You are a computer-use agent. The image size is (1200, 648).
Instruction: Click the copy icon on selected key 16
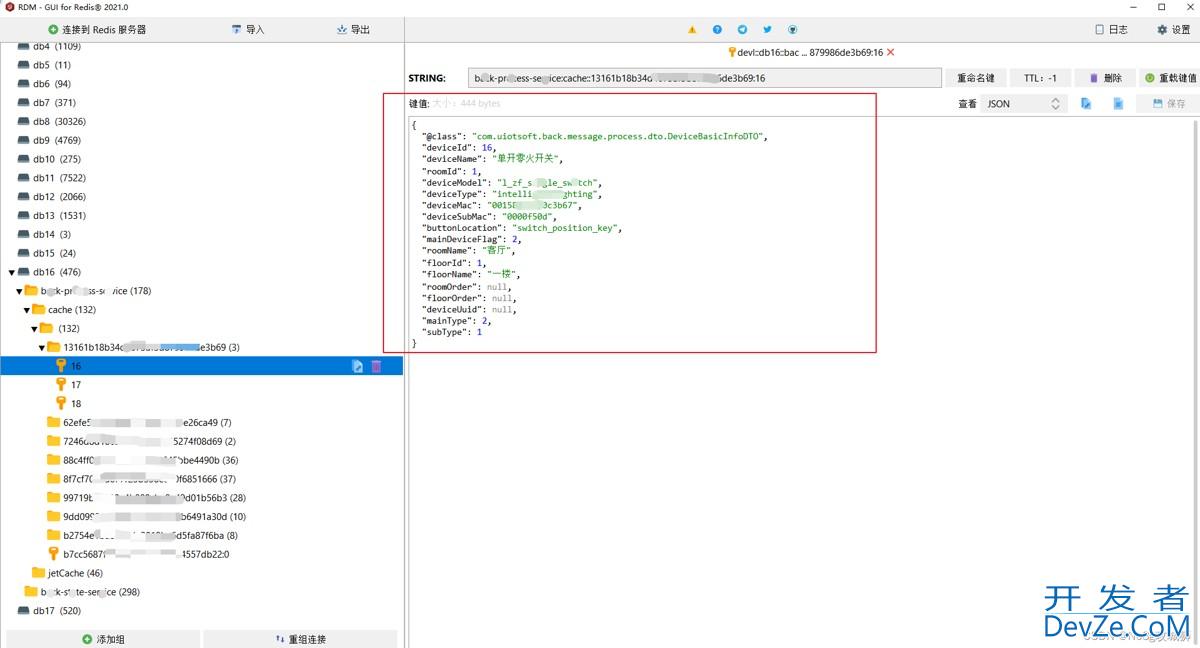pos(357,367)
